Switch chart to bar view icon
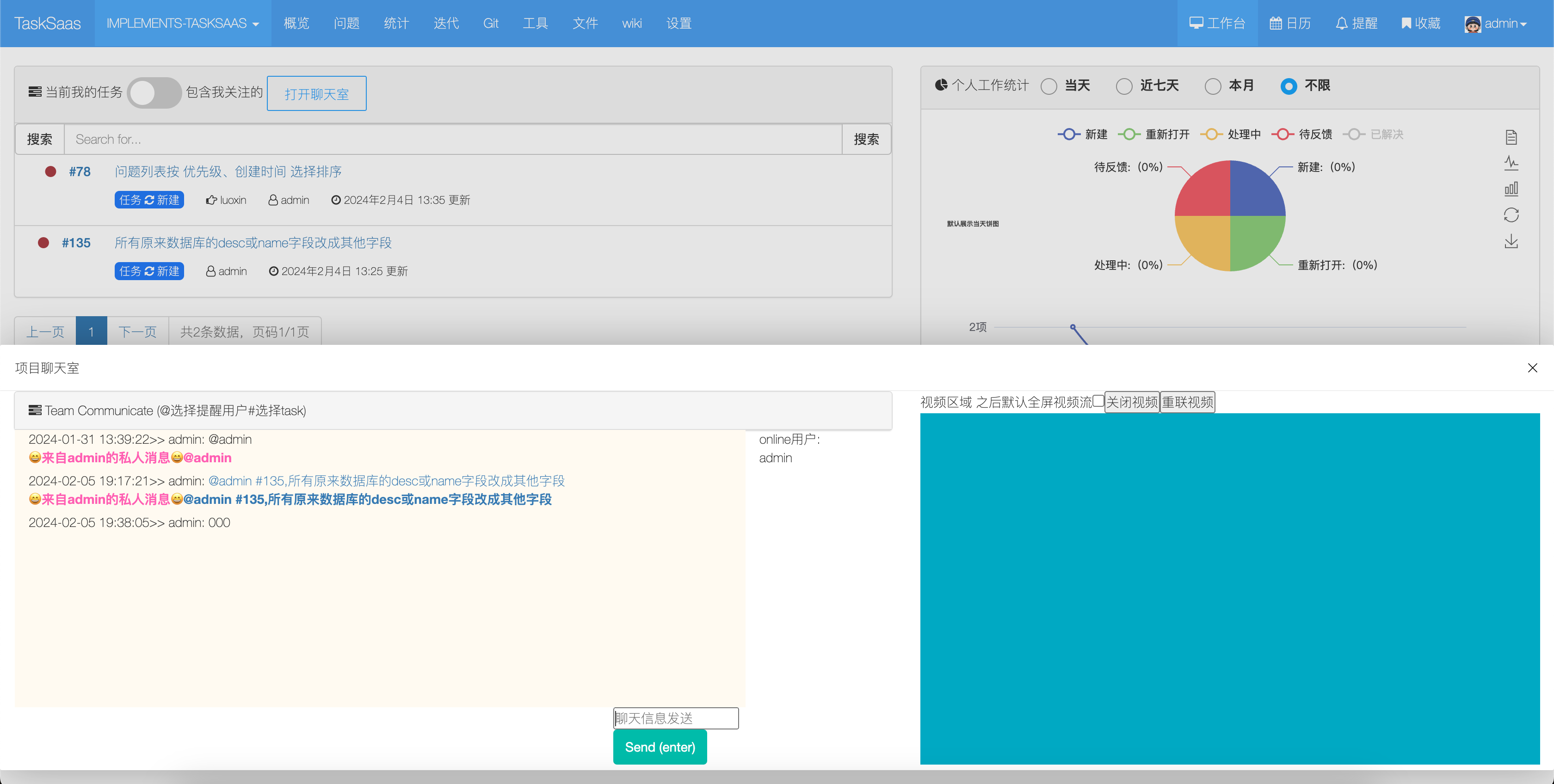The width and height of the screenshot is (1554, 784). [x=1511, y=189]
